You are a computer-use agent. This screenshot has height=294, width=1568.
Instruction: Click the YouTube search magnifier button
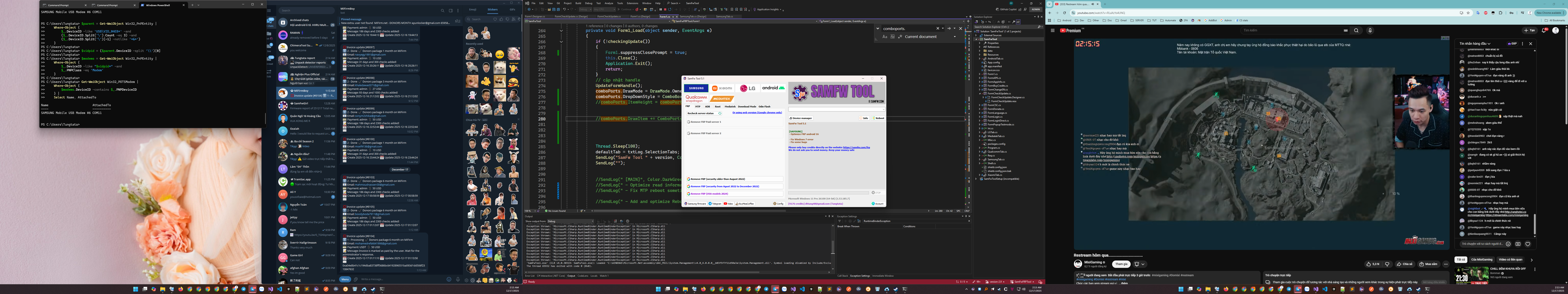[1356, 30]
